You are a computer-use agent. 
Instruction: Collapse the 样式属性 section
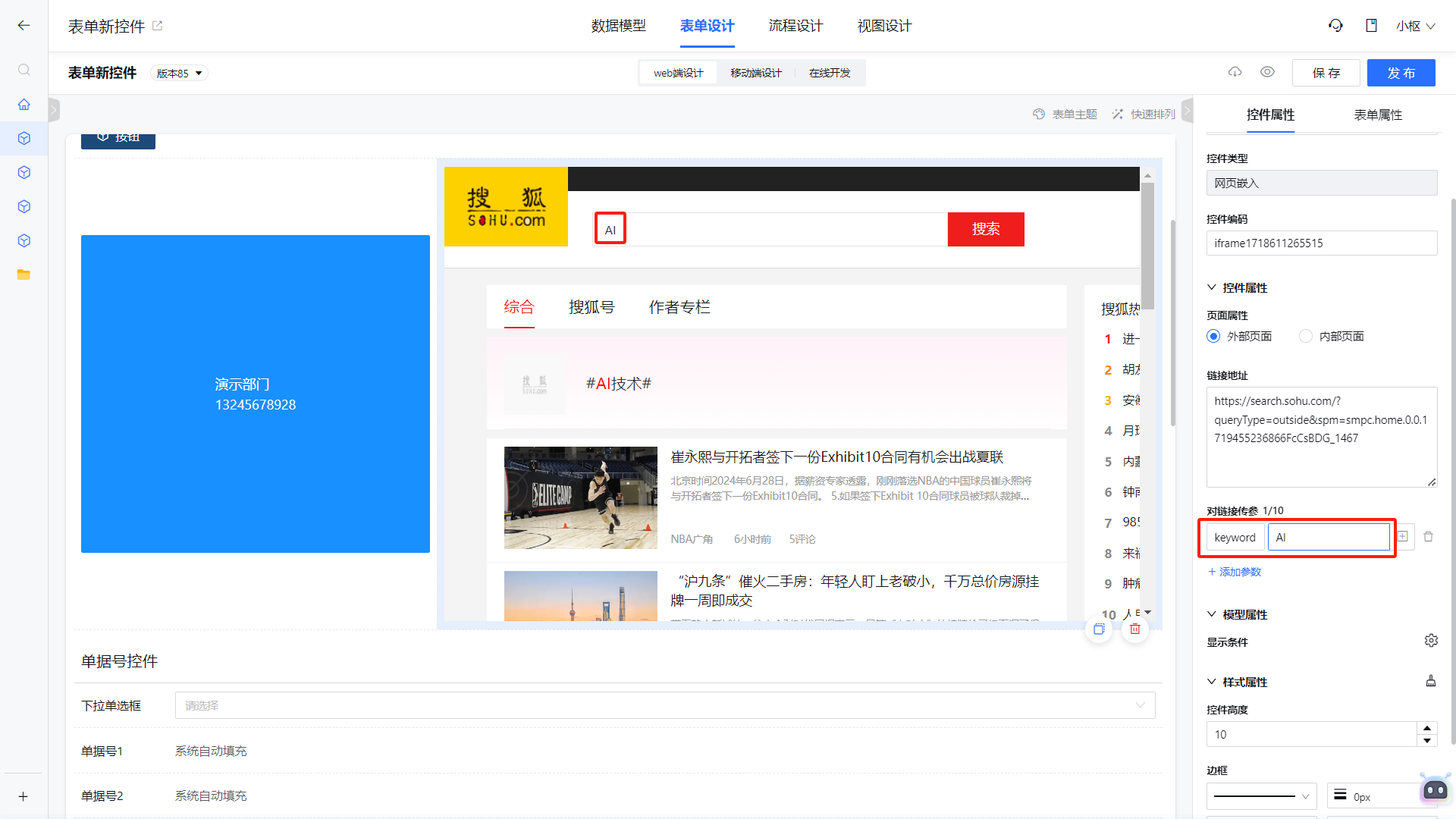point(1212,682)
